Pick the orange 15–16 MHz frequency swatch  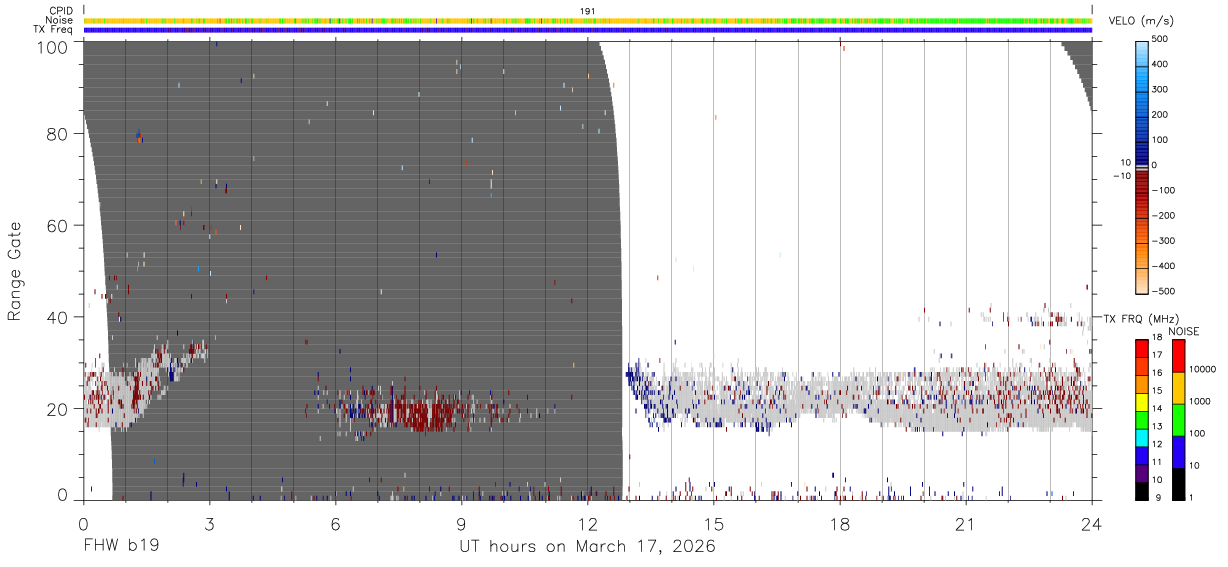[x=1142, y=384]
